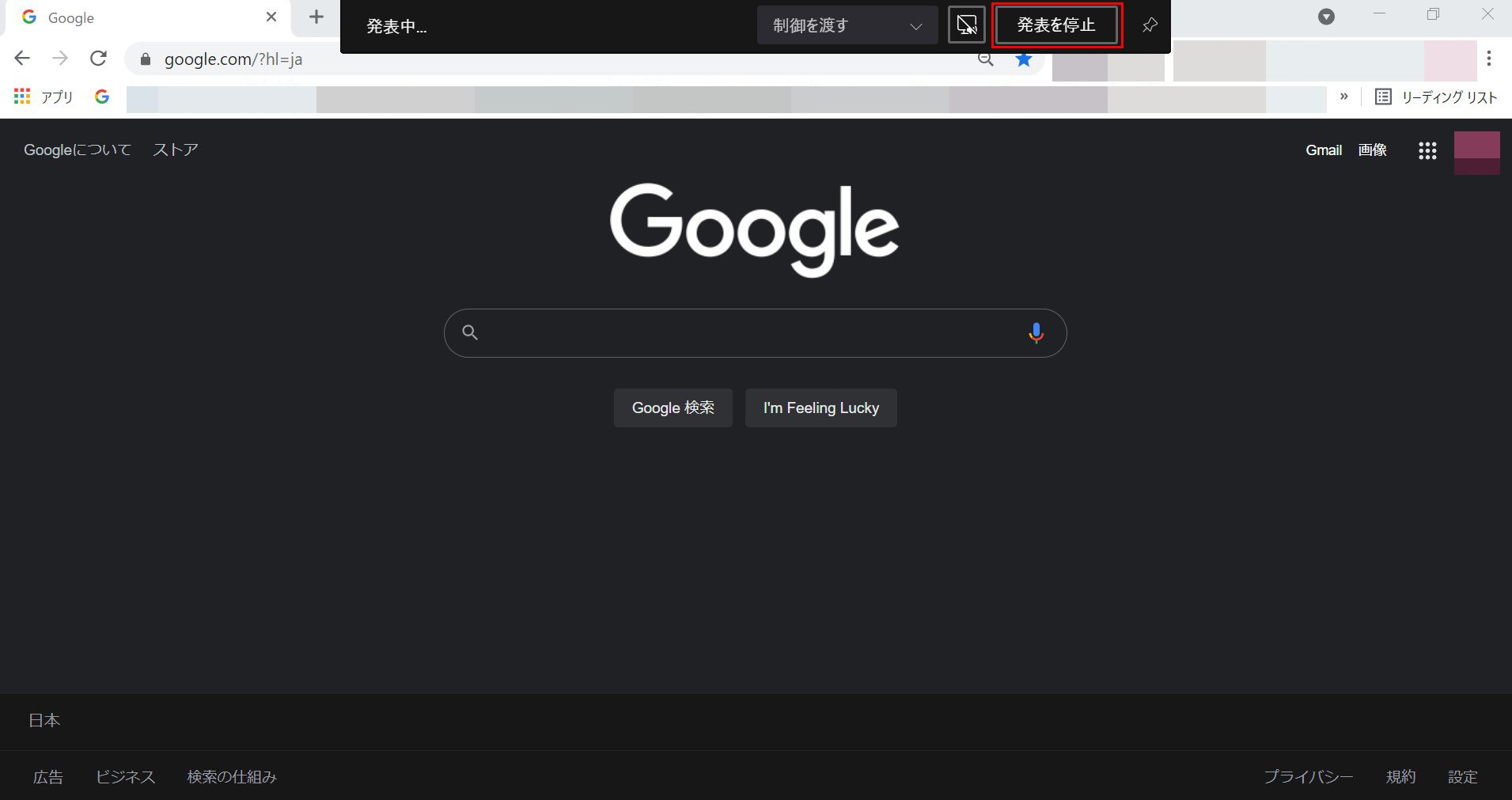The width and height of the screenshot is (1512, 800).
Task: Click inside the Google search box
Action: click(755, 333)
